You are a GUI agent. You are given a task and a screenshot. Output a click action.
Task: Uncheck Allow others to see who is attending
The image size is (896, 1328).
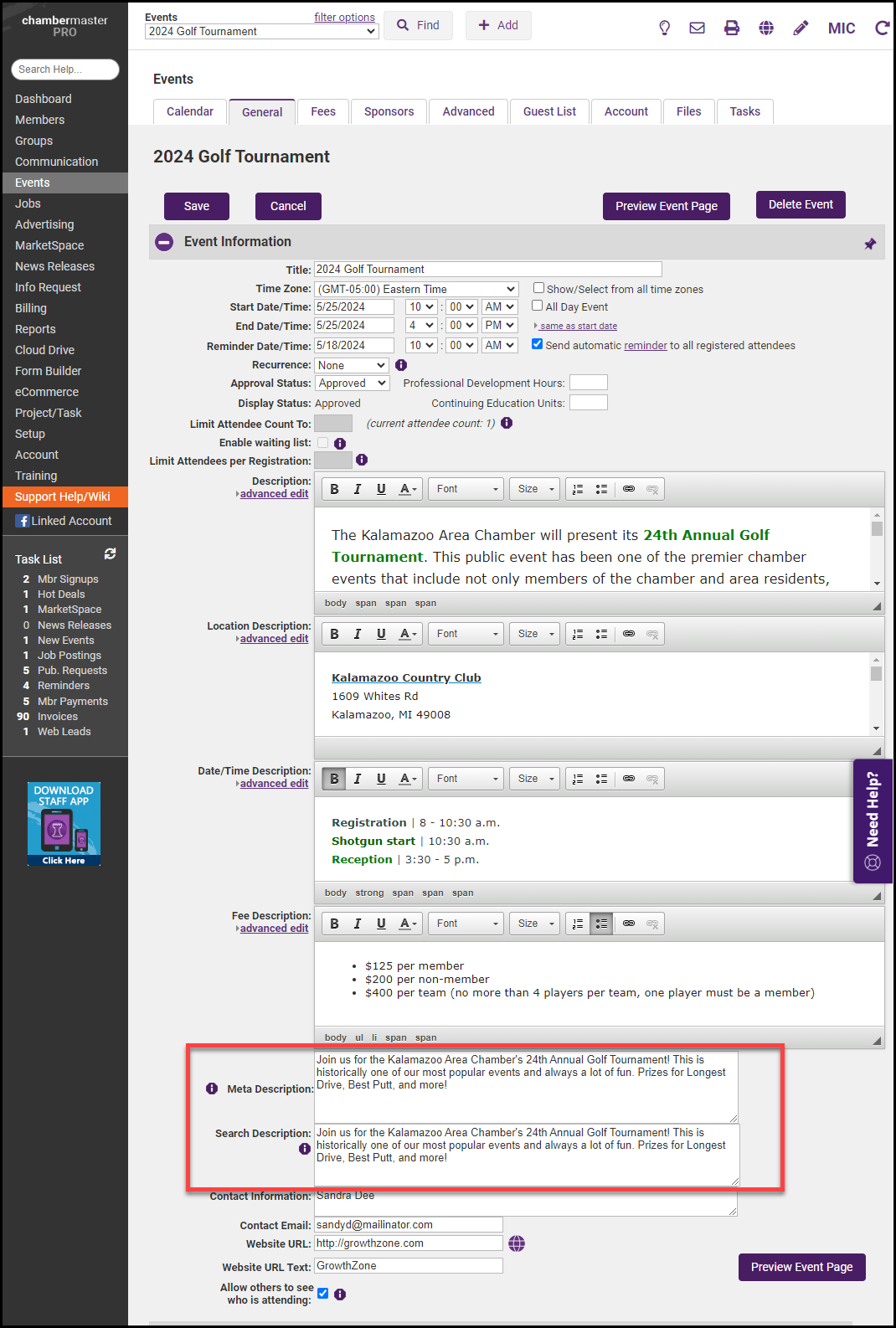coord(322,1293)
